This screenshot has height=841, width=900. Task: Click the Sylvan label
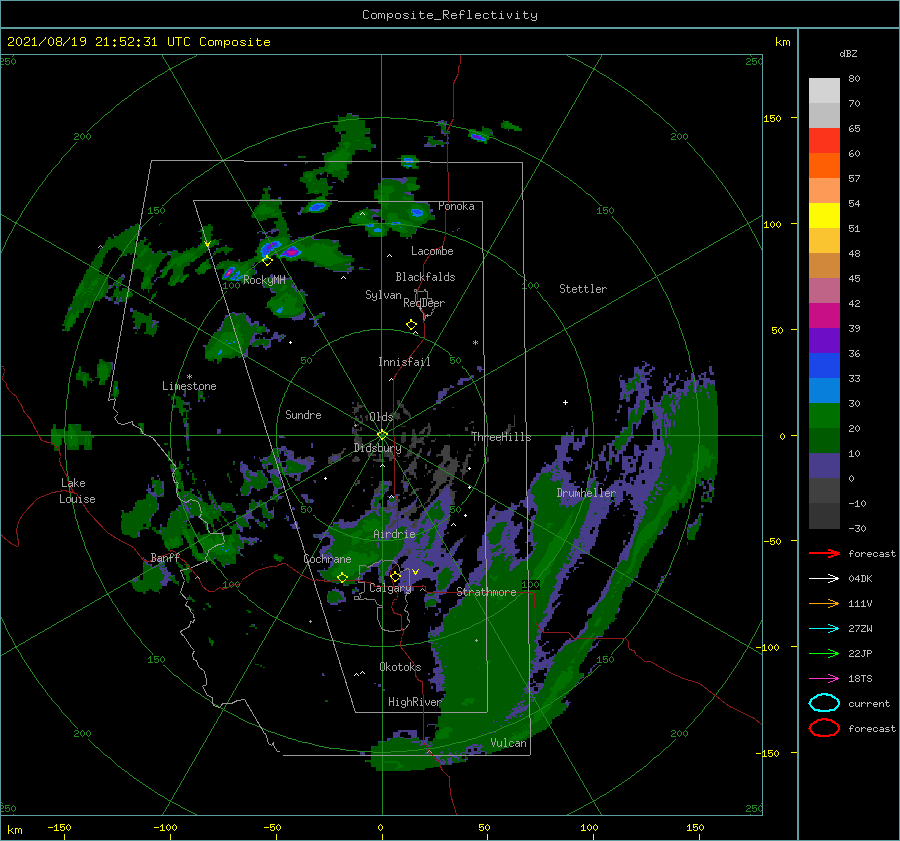[x=383, y=295]
